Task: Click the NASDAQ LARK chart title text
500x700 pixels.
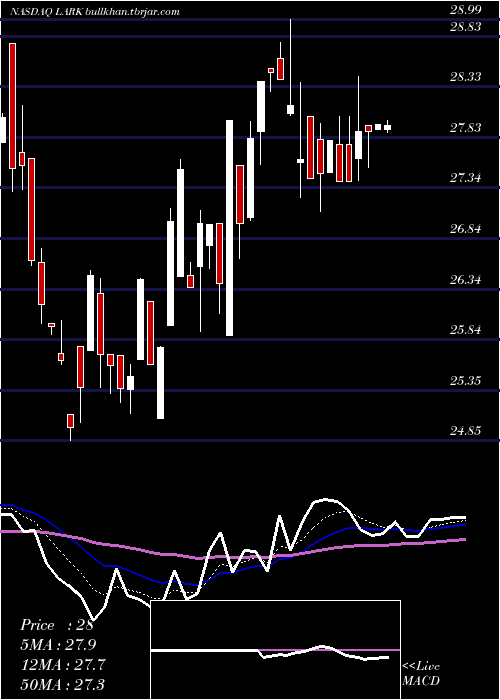Action: point(94,12)
